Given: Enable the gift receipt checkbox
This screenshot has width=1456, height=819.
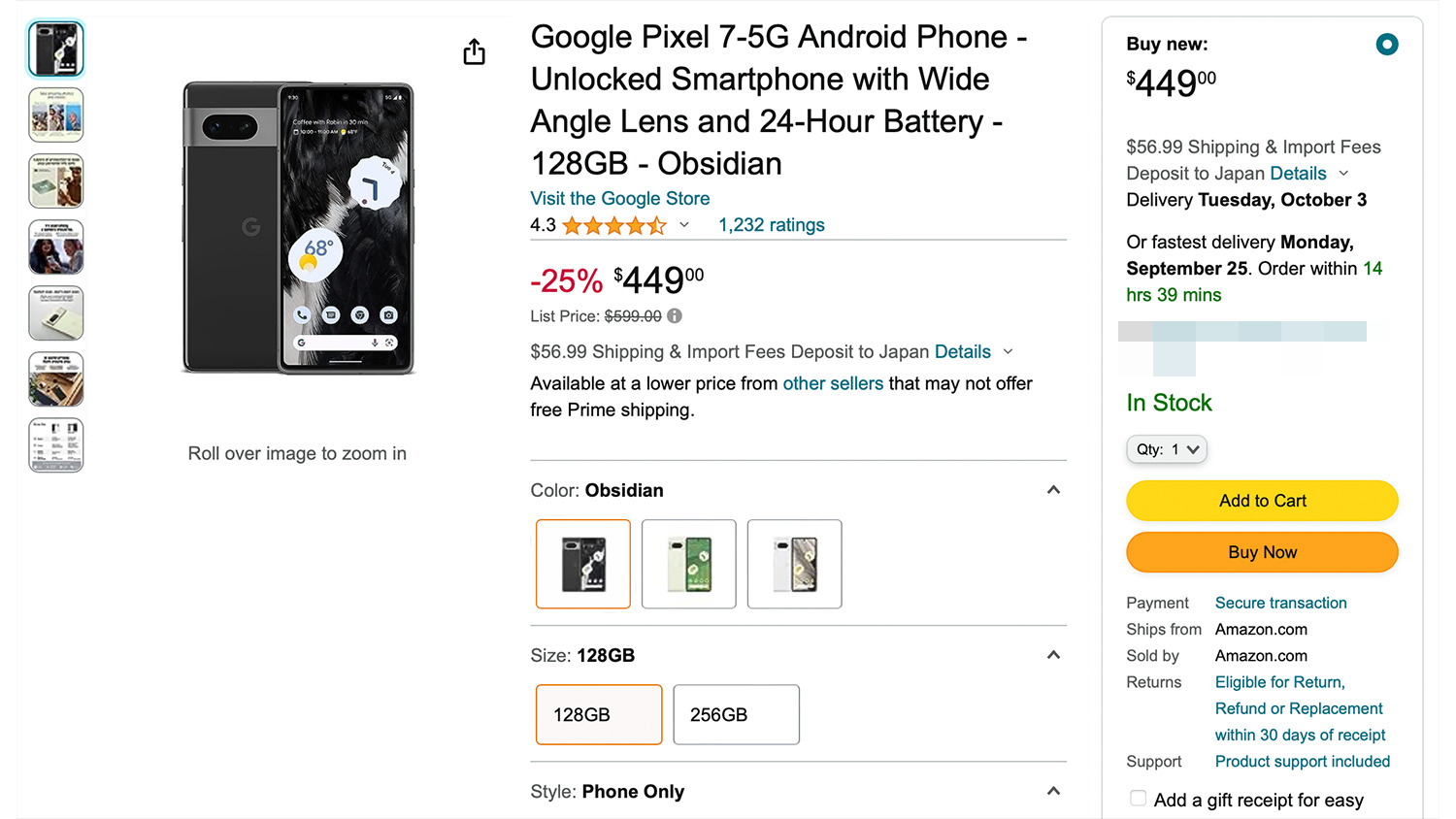Looking at the screenshot, I should (1138, 799).
